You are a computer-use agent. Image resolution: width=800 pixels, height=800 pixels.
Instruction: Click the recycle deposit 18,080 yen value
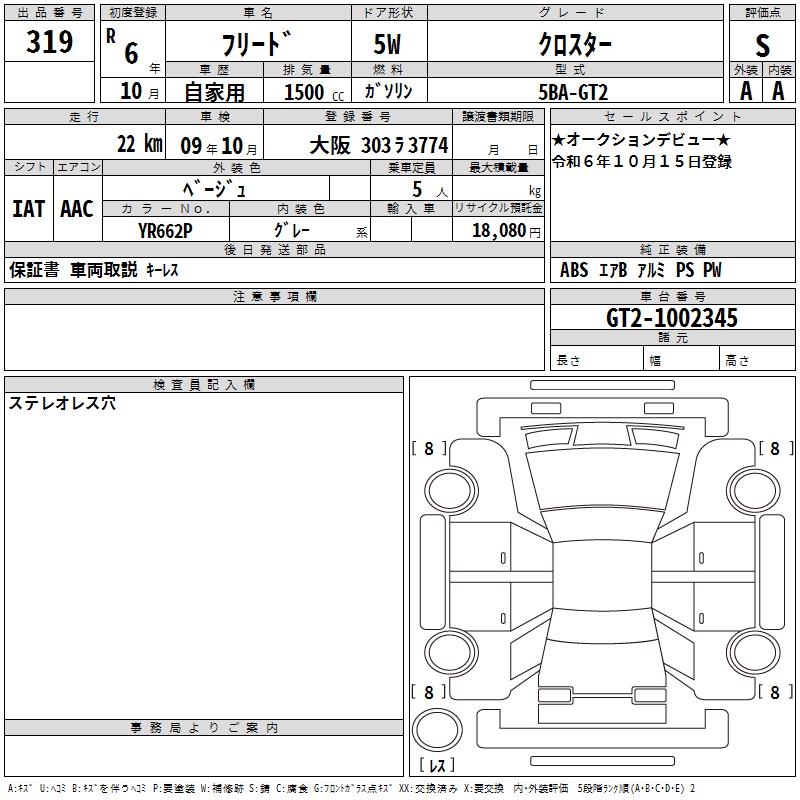tap(506, 231)
